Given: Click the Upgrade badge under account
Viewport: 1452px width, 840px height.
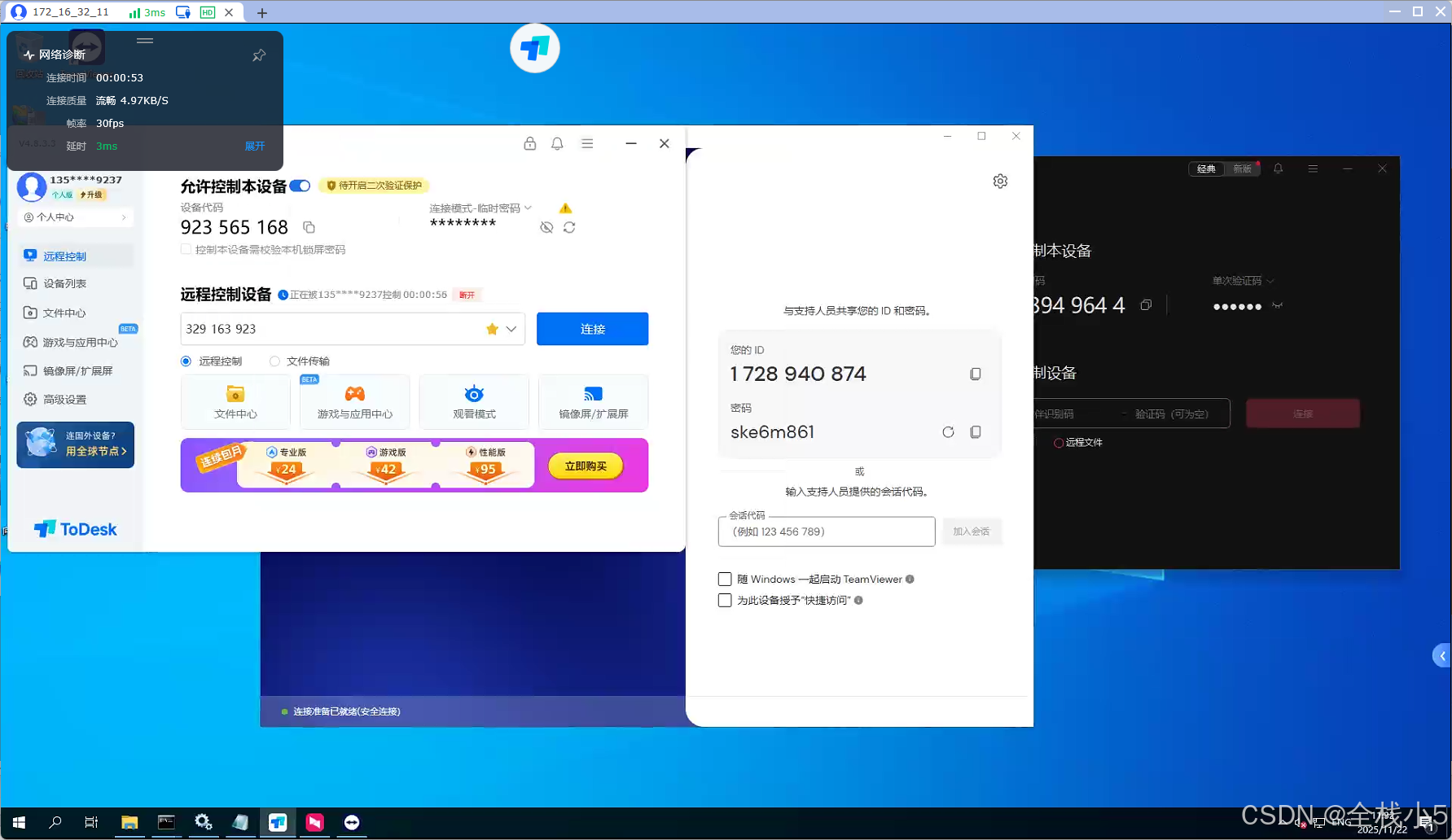Looking at the screenshot, I should click(x=92, y=195).
